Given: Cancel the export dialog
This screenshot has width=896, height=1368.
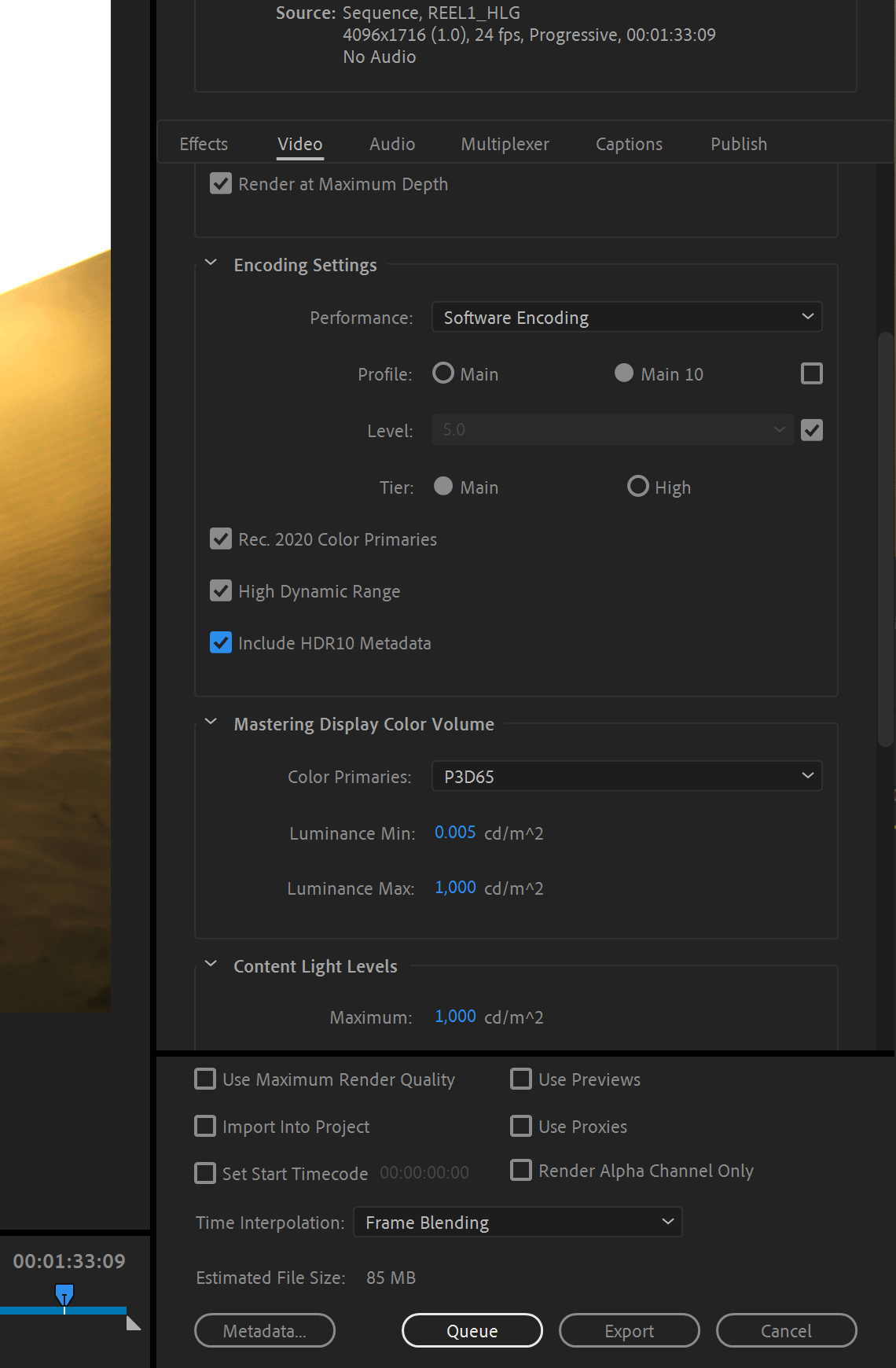Looking at the screenshot, I should click(787, 1330).
